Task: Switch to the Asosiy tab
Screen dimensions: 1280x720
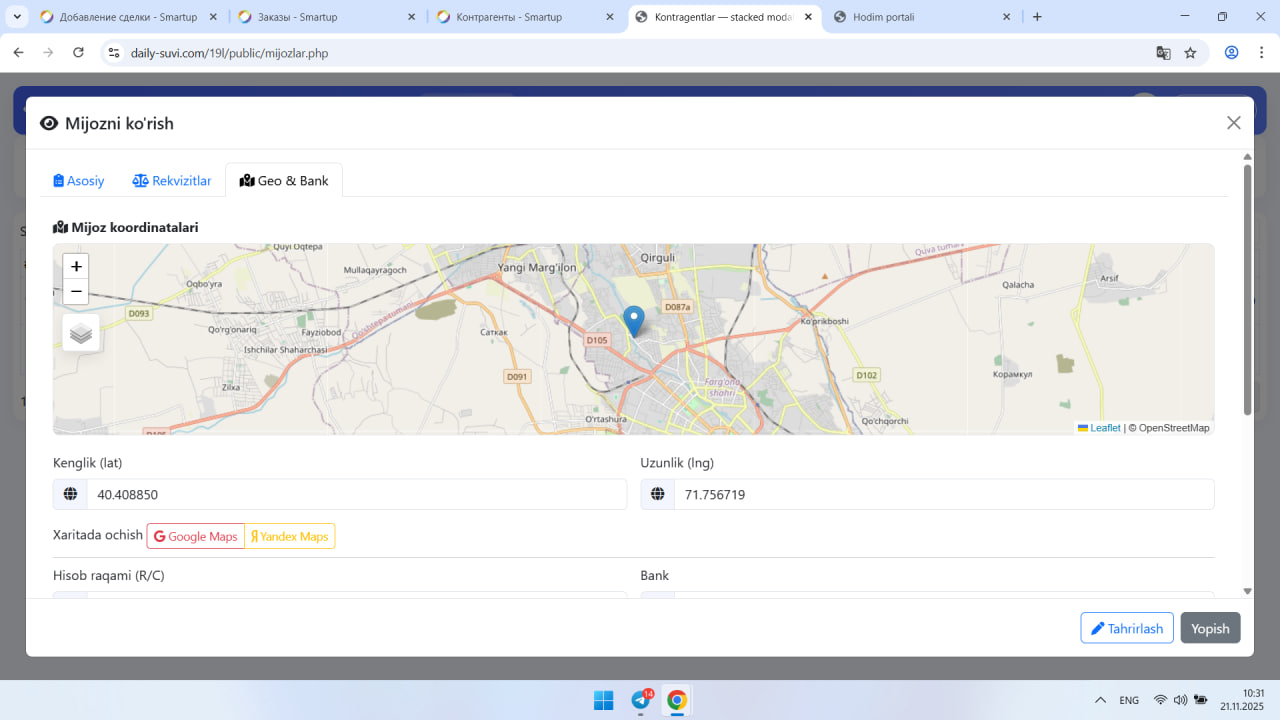Action: [x=79, y=181]
